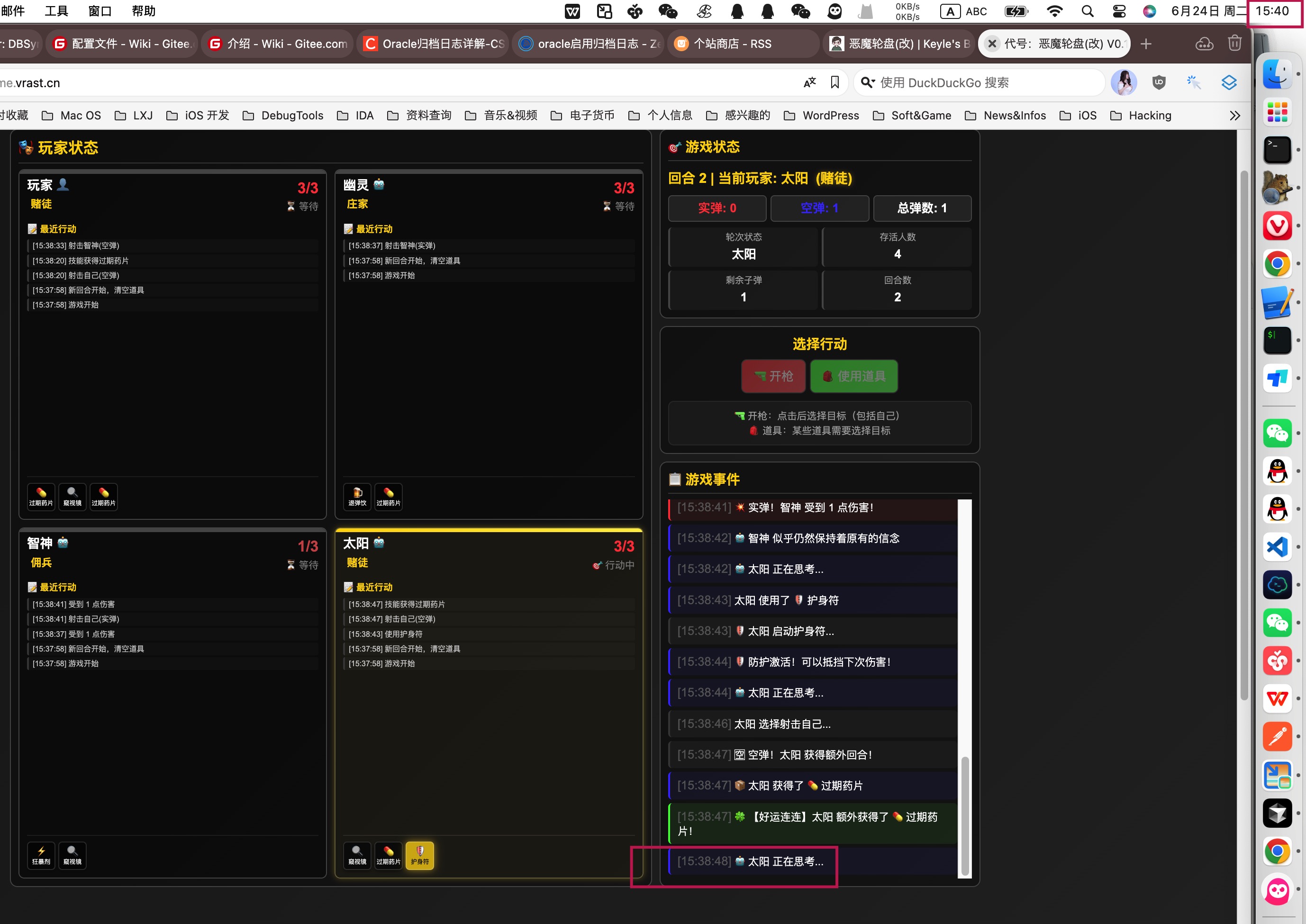Switch to the 个站商店 - RSS tab
1306x924 pixels.
[733, 44]
